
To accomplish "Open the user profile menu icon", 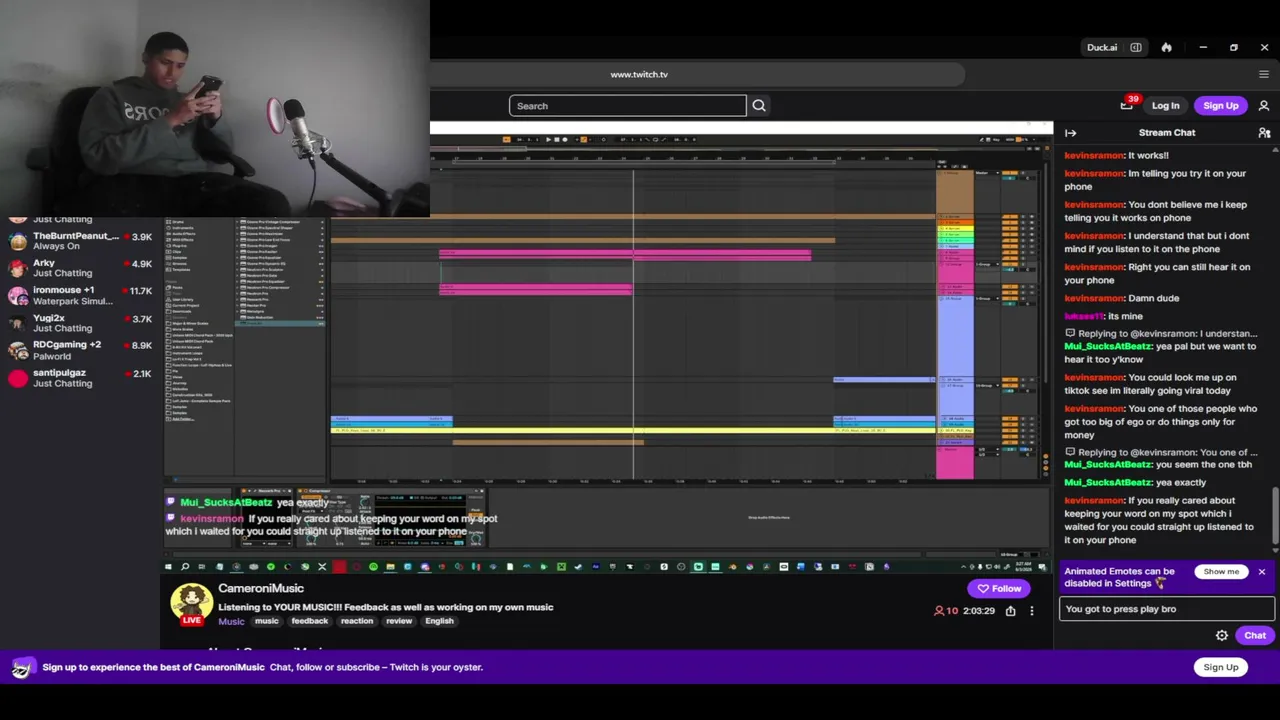I will [1264, 106].
